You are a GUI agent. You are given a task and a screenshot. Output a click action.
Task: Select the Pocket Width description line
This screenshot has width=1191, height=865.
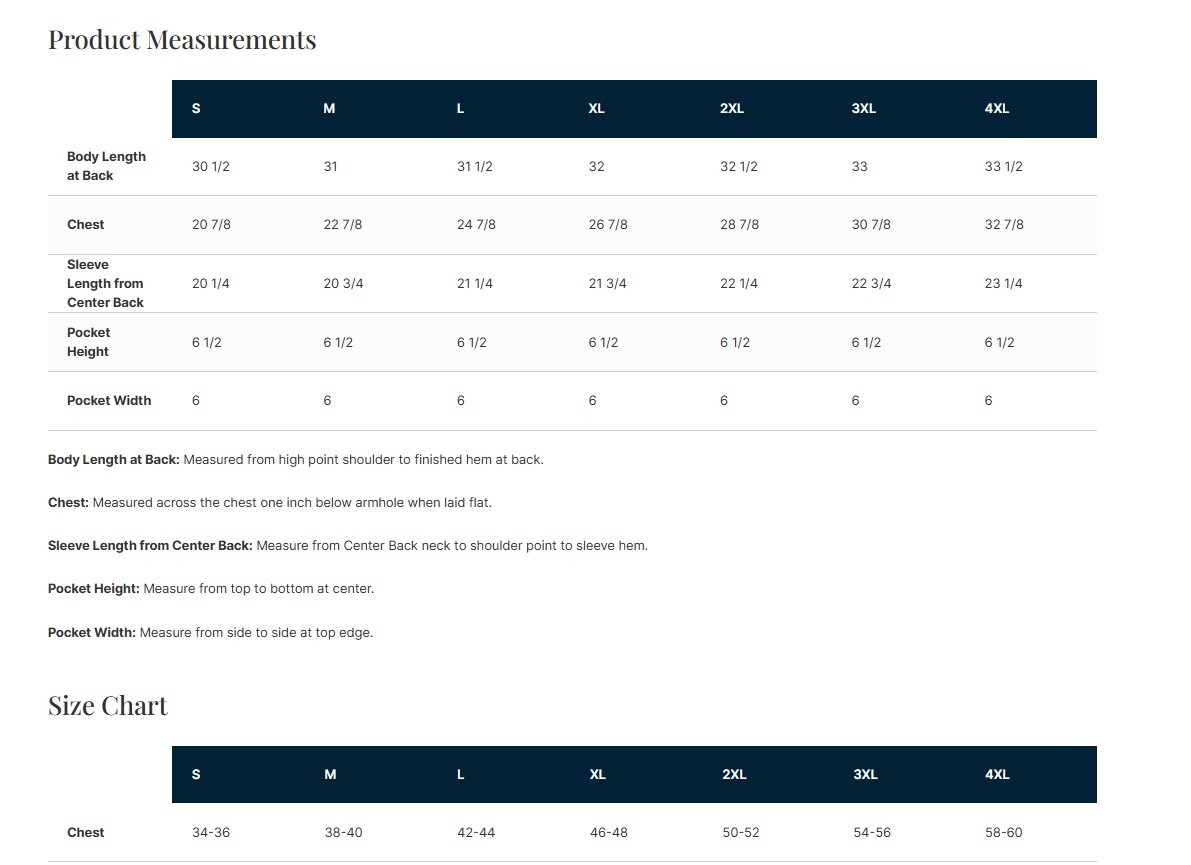pyautogui.click(x=210, y=633)
